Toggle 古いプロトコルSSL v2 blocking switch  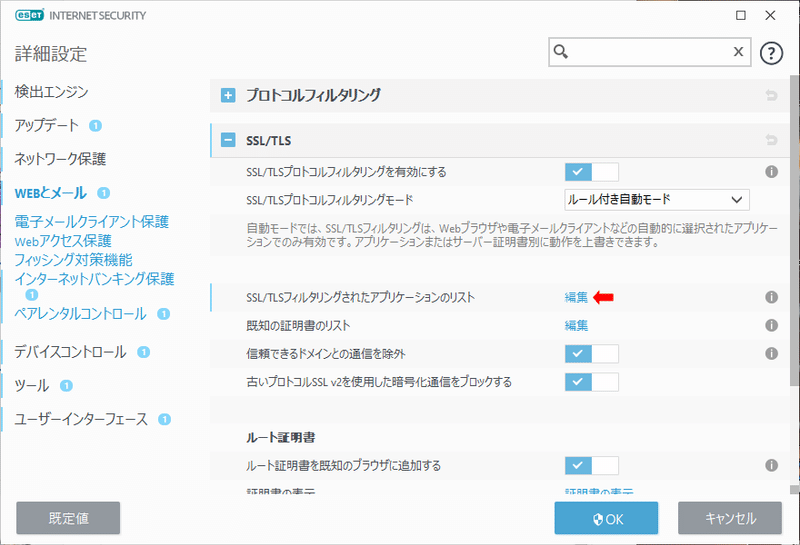(592, 382)
